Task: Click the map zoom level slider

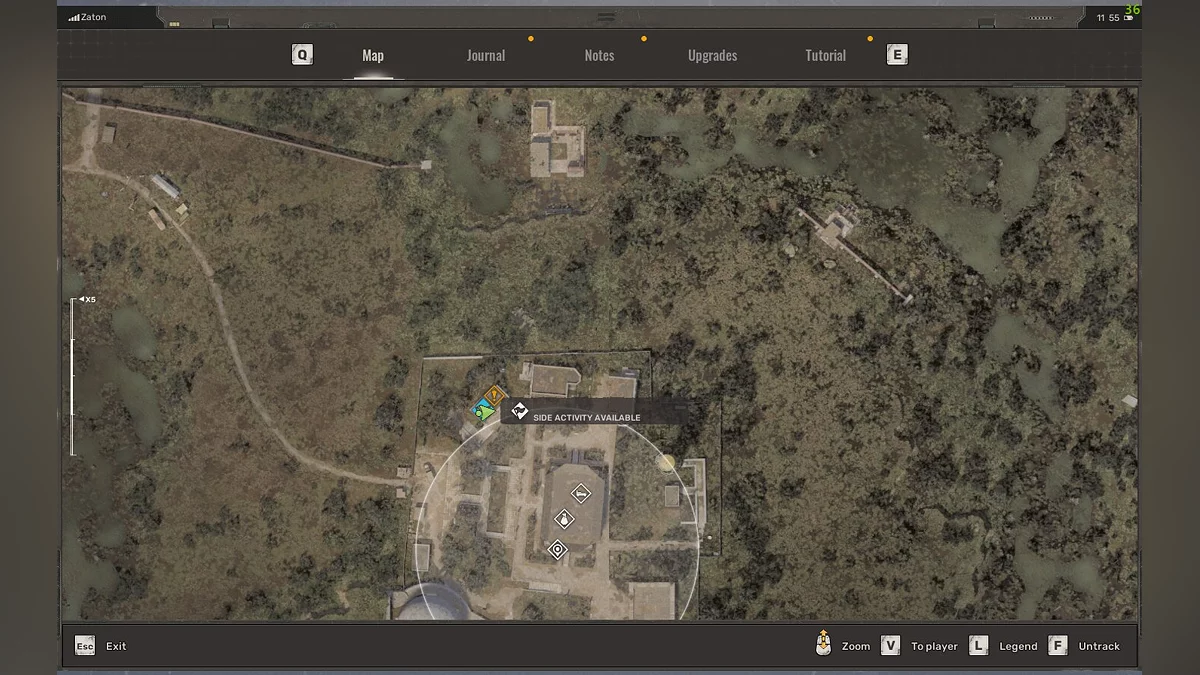Action: (72, 377)
